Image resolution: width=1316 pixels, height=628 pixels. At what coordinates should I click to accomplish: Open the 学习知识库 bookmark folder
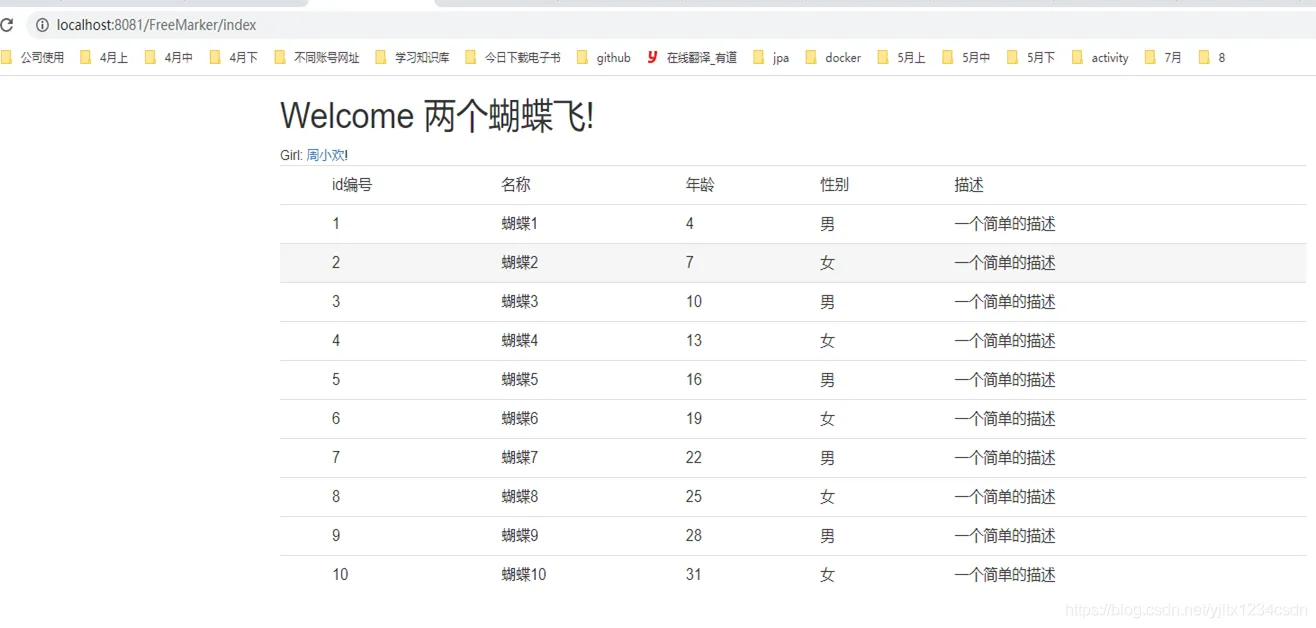(412, 58)
